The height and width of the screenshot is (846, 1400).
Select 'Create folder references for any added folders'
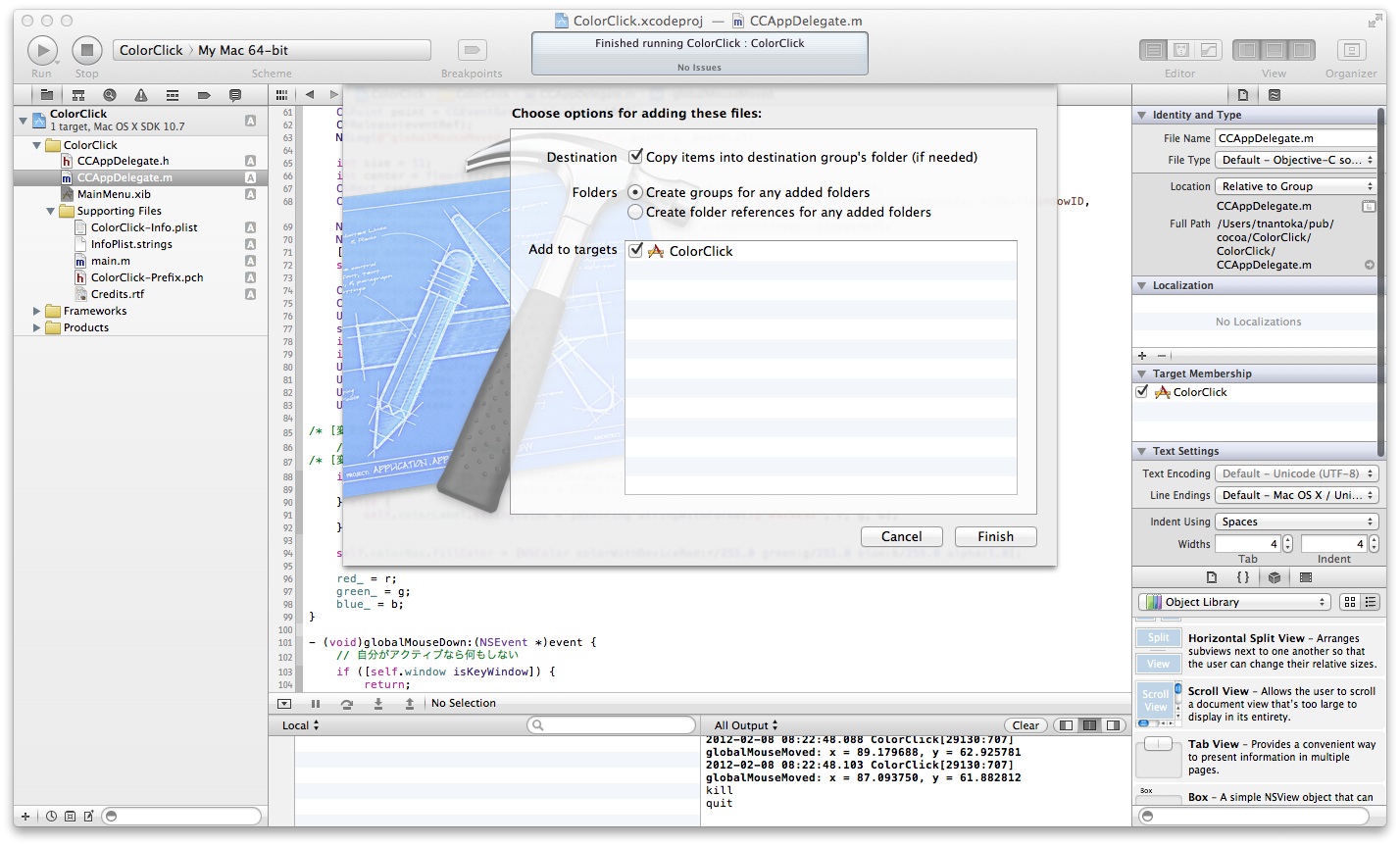(635, 212)
